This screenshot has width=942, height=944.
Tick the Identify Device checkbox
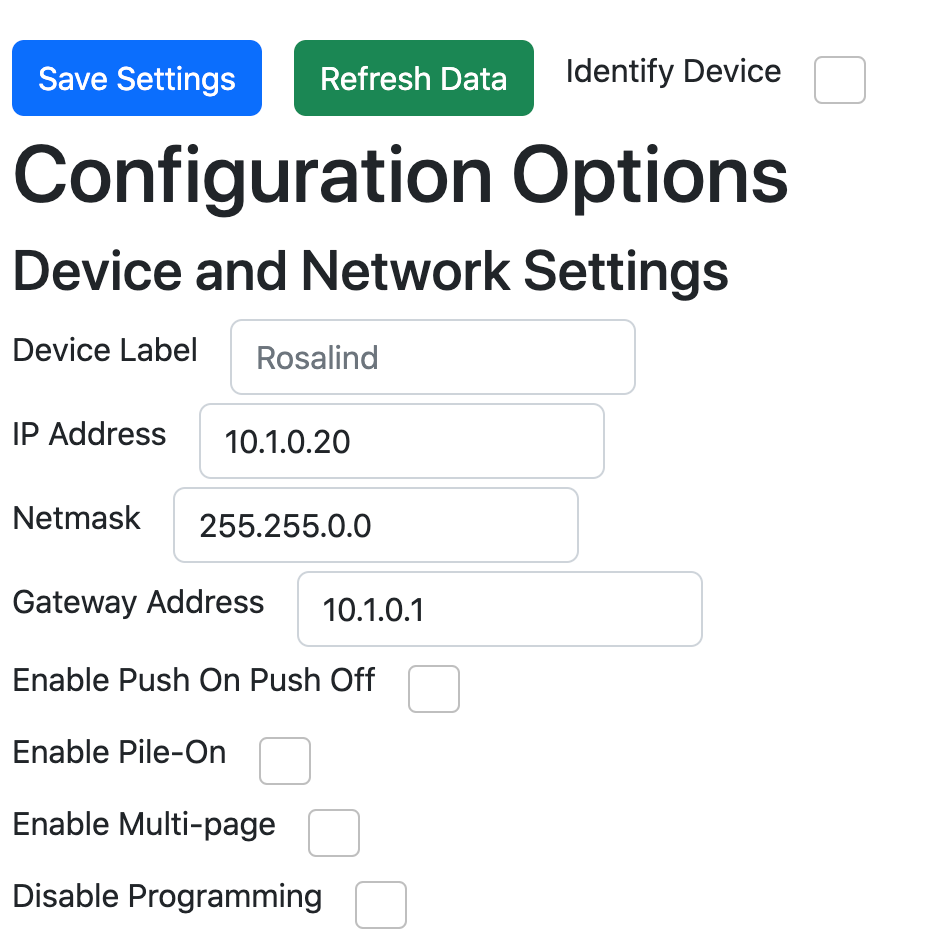pyautogui.click(x=839, y=80)
